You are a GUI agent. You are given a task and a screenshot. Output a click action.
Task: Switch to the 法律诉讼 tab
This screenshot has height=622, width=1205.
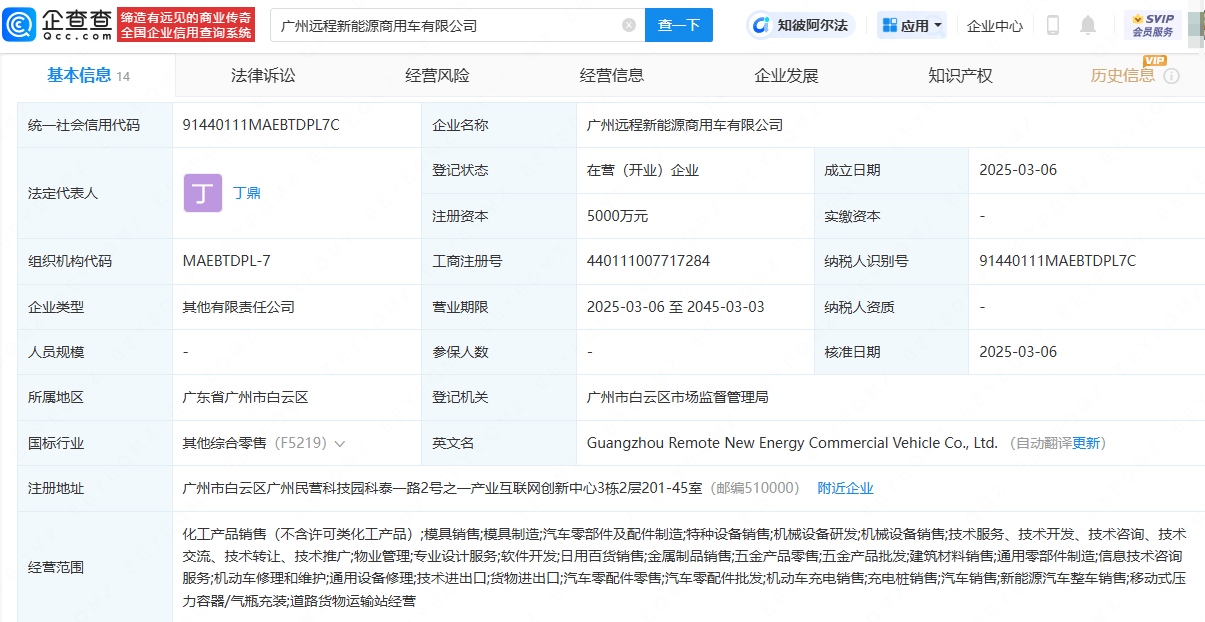263,75
